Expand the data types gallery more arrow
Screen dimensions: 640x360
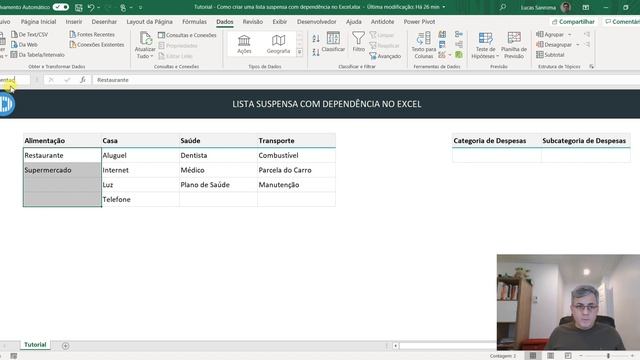(300, 52)
